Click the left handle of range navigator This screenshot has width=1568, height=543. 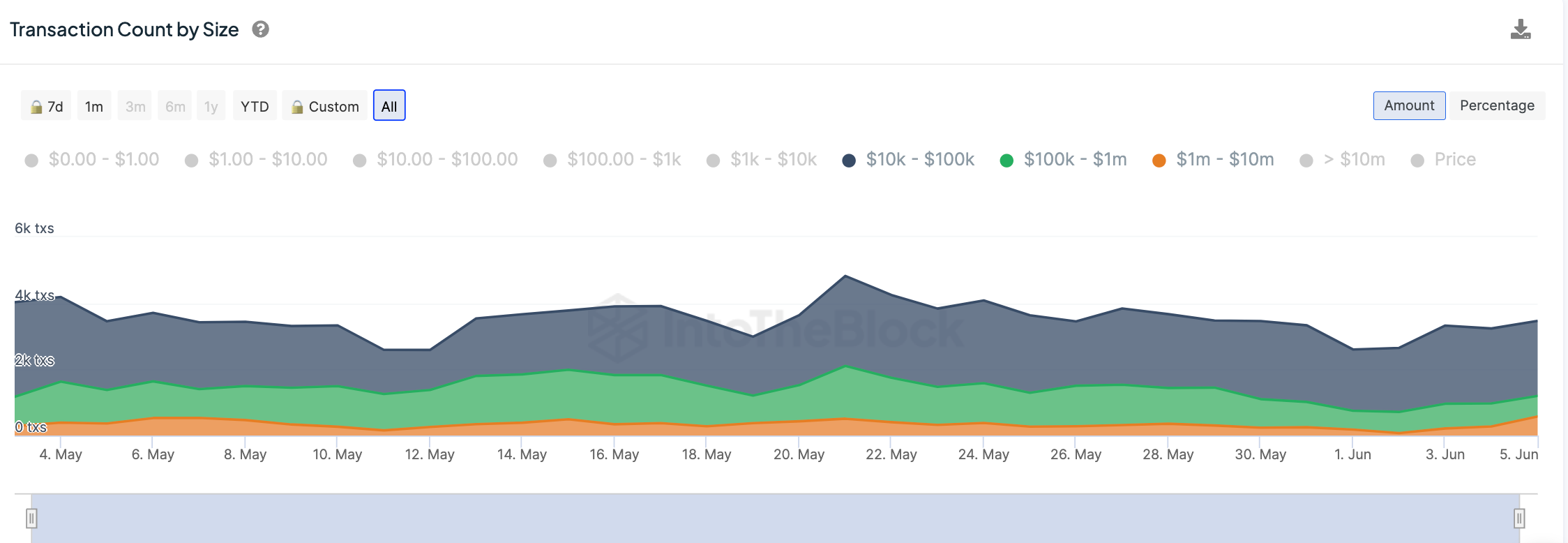point(31,518)
